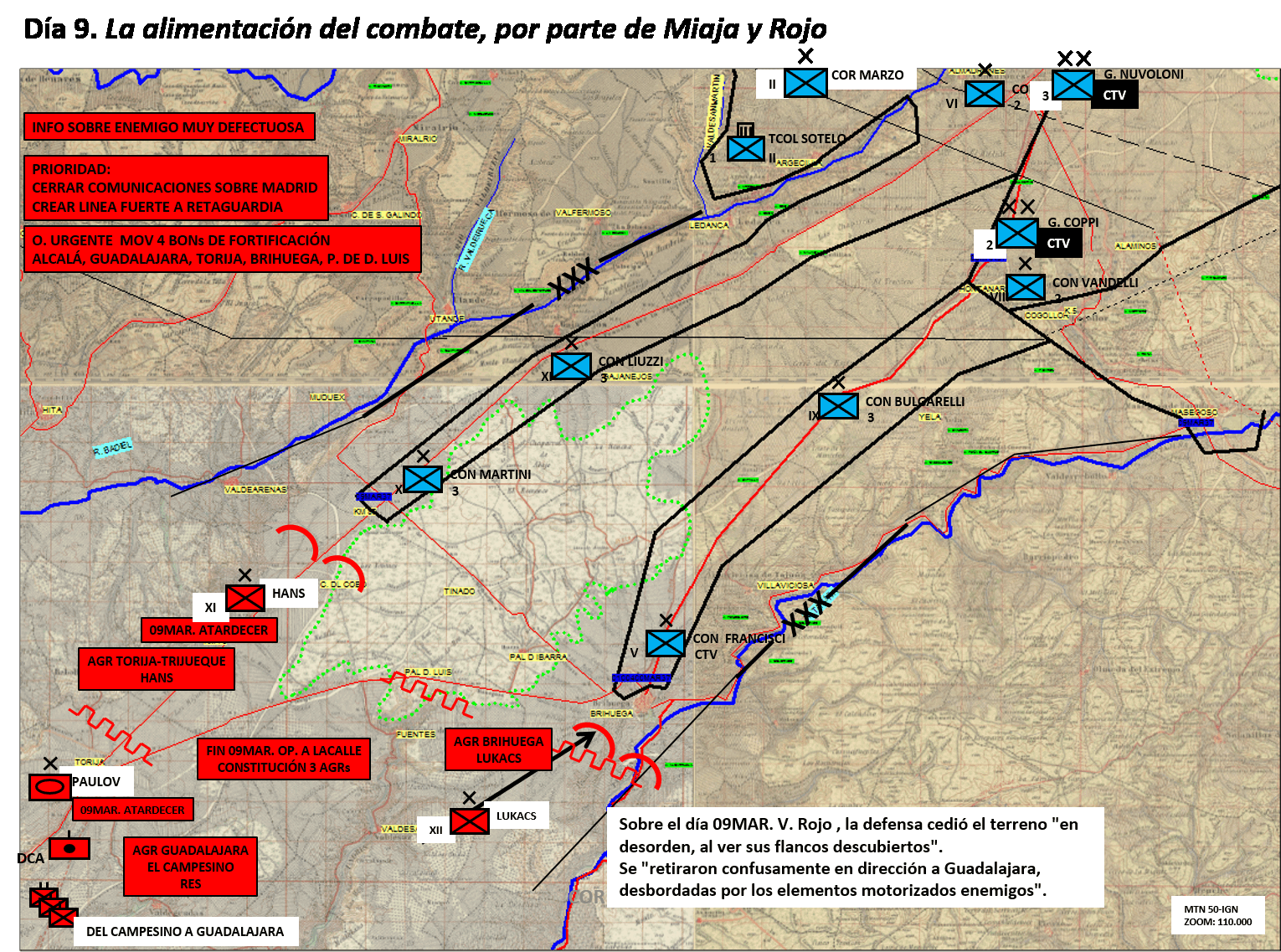Click the LUKACS name label
The image size is (1281, 952).
517,816
